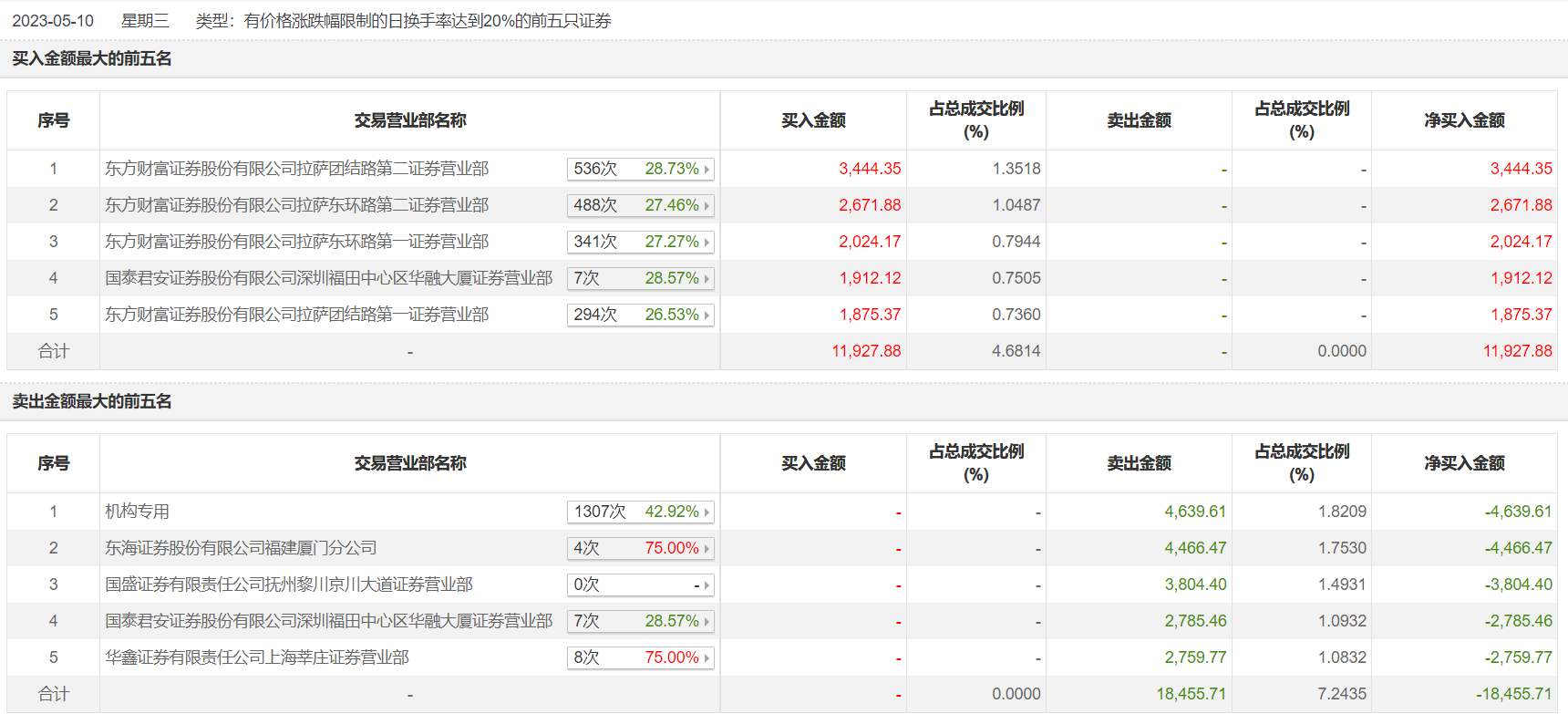Open 华鑫证券上海莘庄证券营业部 link
This screenshot has height=714, width=1568.
pyautogui.click(x=257, y=657)
